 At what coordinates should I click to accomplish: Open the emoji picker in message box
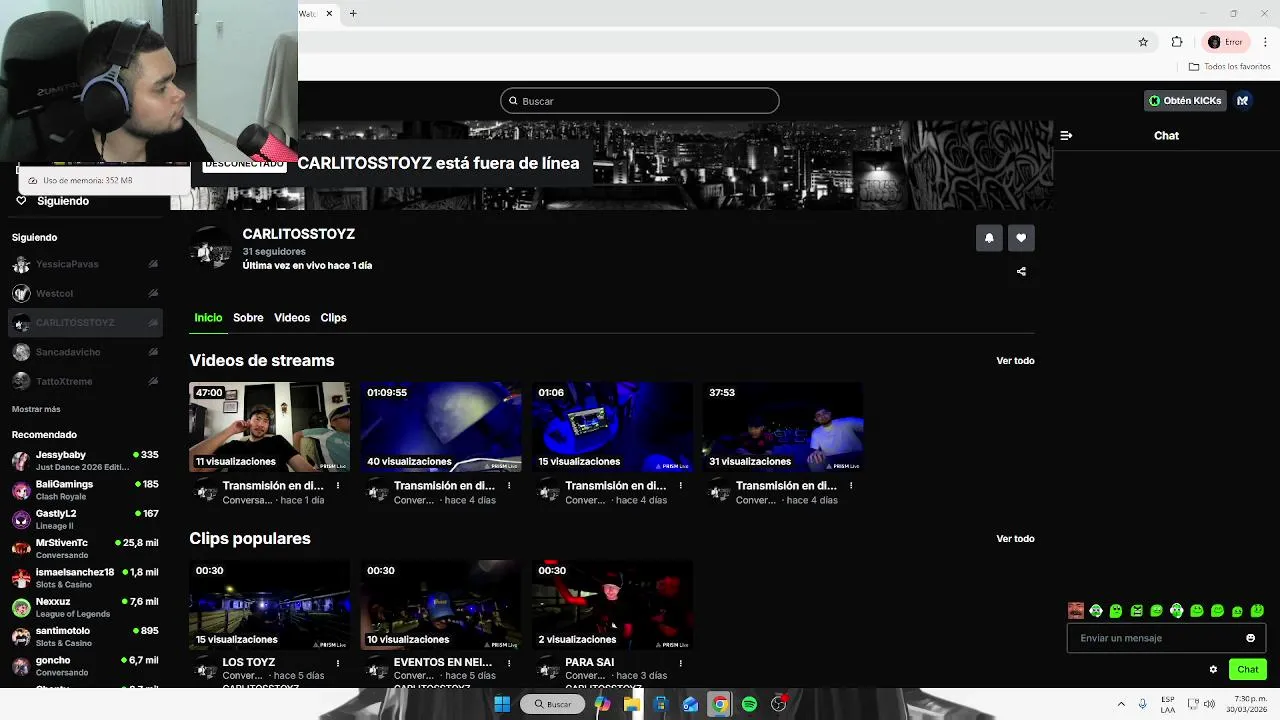1250,638
